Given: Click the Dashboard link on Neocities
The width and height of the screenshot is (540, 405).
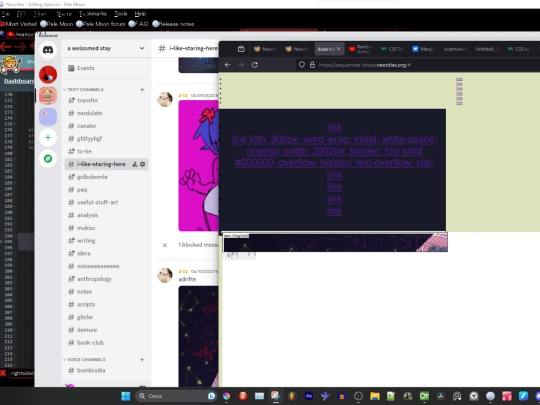Looking at the screenshot, I should (19, 81).
